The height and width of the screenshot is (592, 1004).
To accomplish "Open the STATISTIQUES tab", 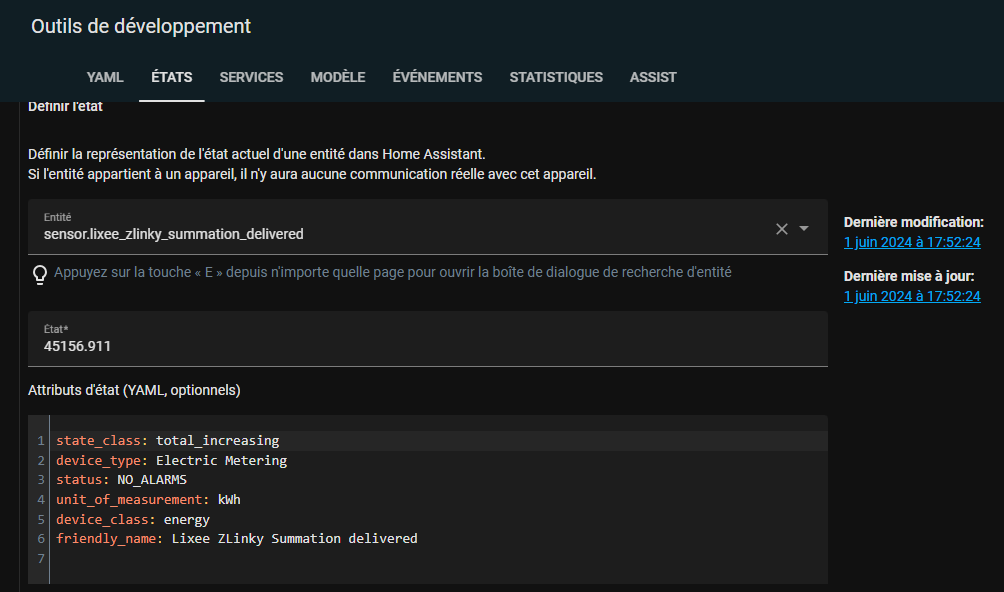I will point(556,77).
